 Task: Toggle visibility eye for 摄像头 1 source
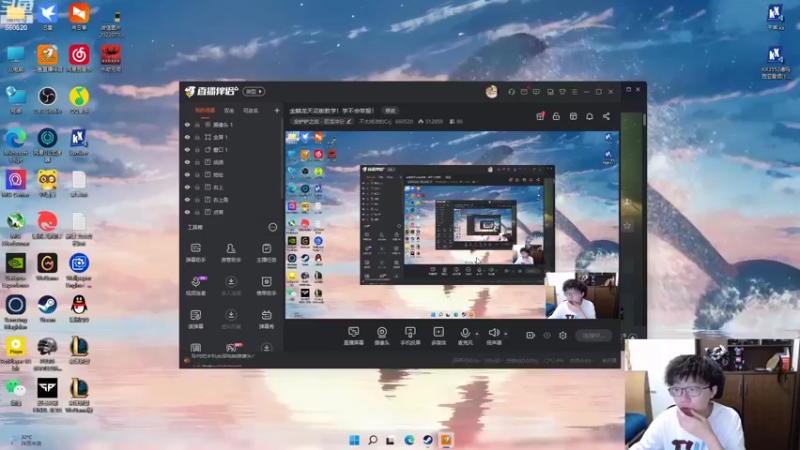pyautogui.click(x=187, y=124)
